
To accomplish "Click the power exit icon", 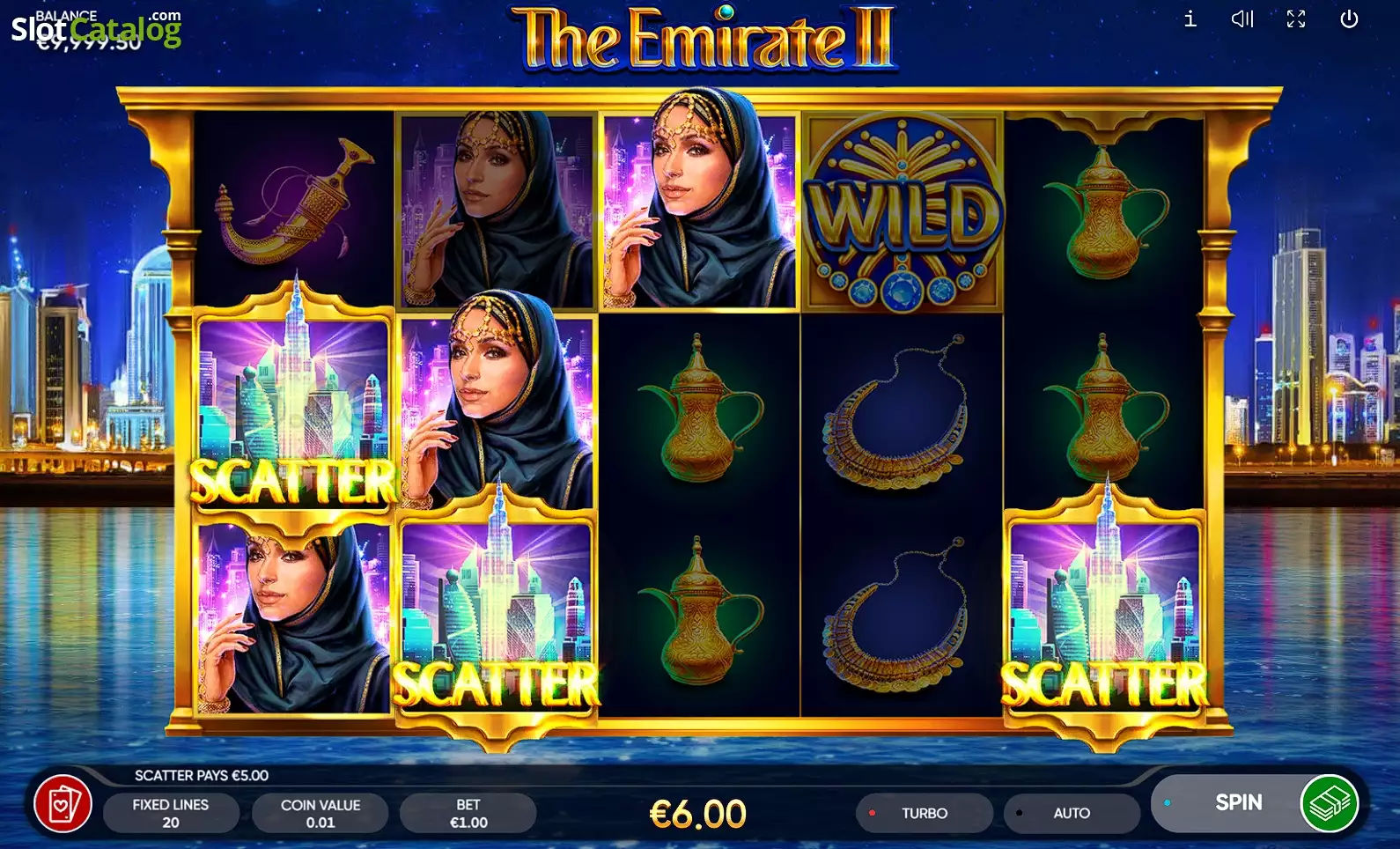I will pos(1349,18).
